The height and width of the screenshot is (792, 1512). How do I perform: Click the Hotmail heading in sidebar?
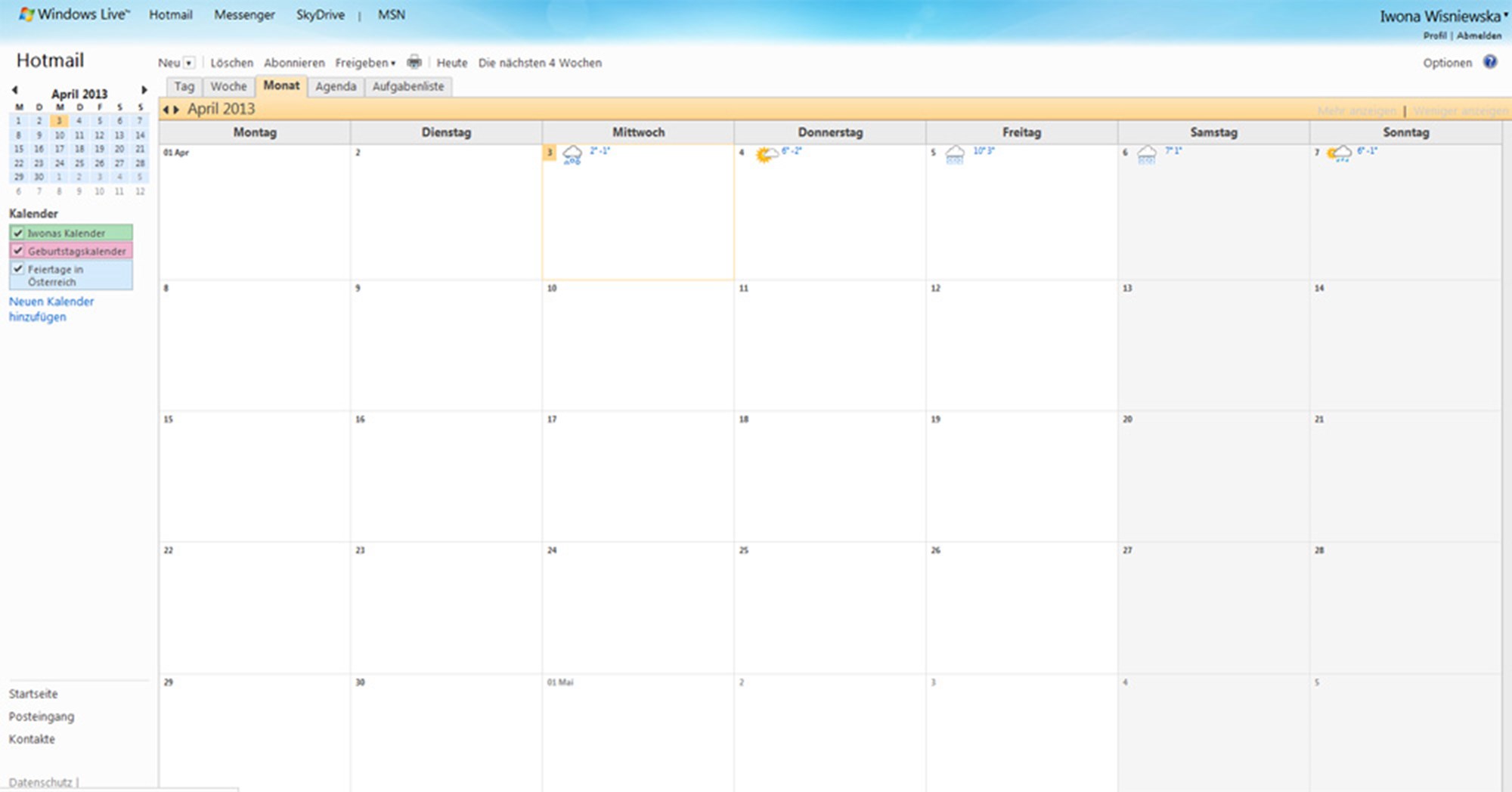tap(50, 60)
